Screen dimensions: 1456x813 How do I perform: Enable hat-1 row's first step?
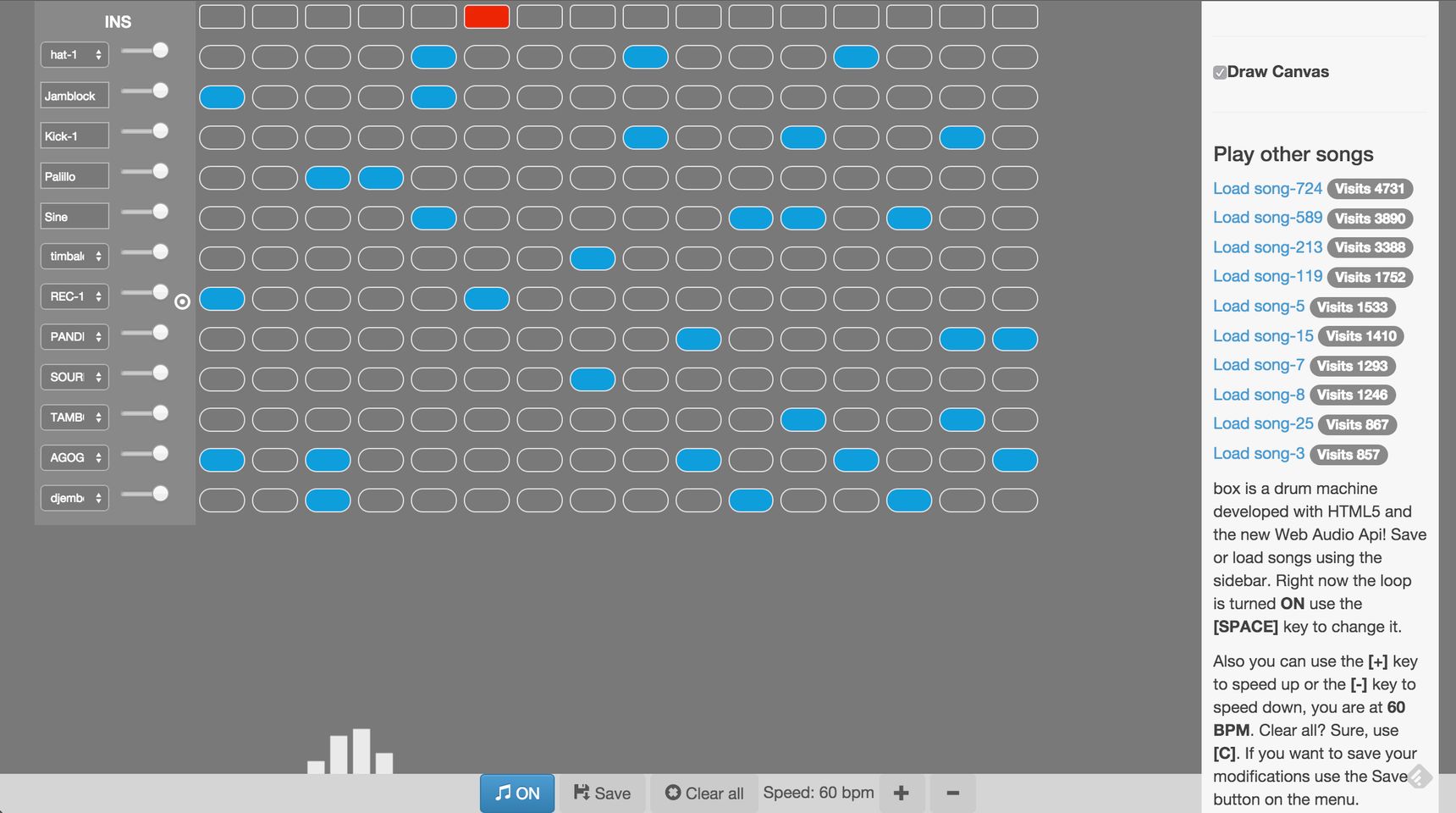point(222,57)
